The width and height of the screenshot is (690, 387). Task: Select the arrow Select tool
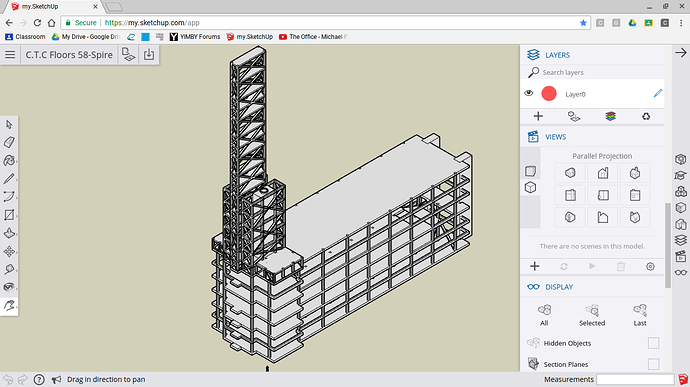(9, 125)
